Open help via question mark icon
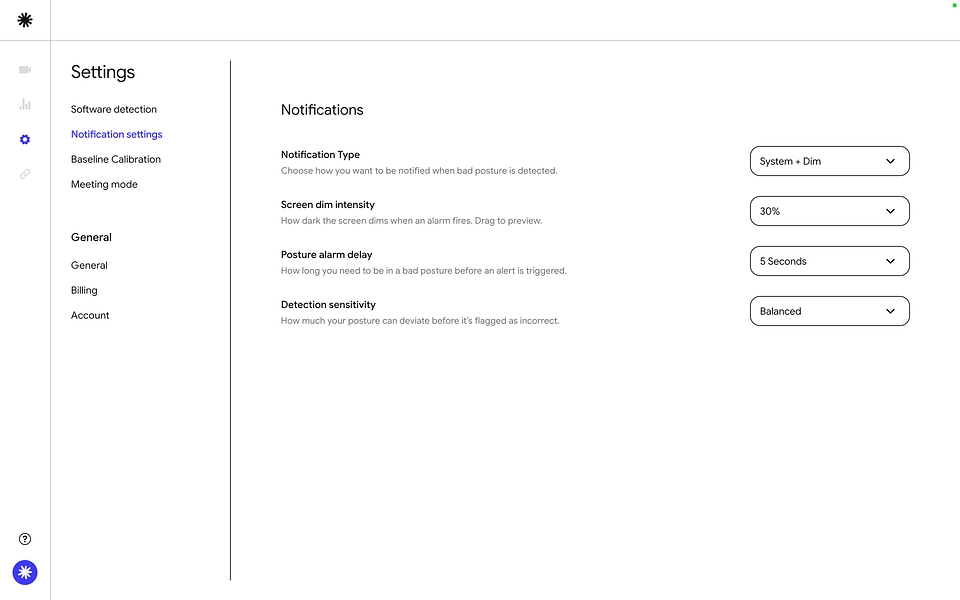Screen dimensions: 960x600 24,539
